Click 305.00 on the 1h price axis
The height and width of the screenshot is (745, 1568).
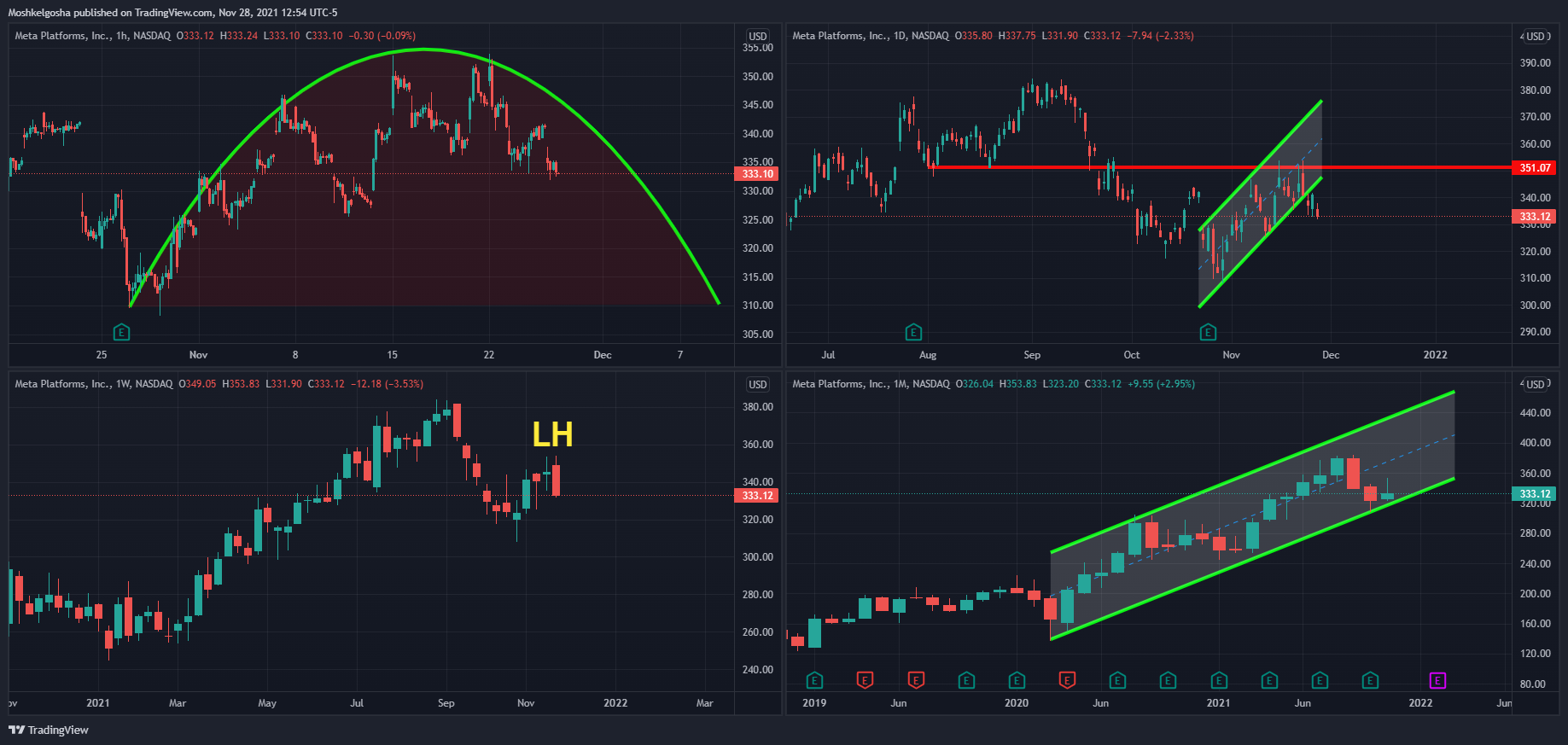757,334
